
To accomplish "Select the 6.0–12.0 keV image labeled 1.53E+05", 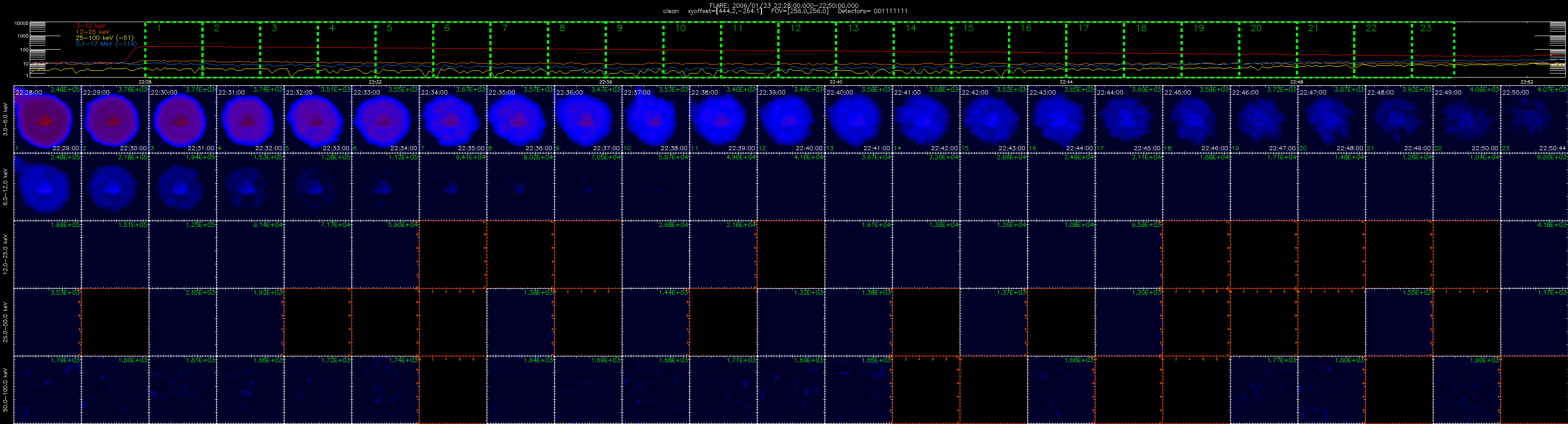I will coord(250,187).
